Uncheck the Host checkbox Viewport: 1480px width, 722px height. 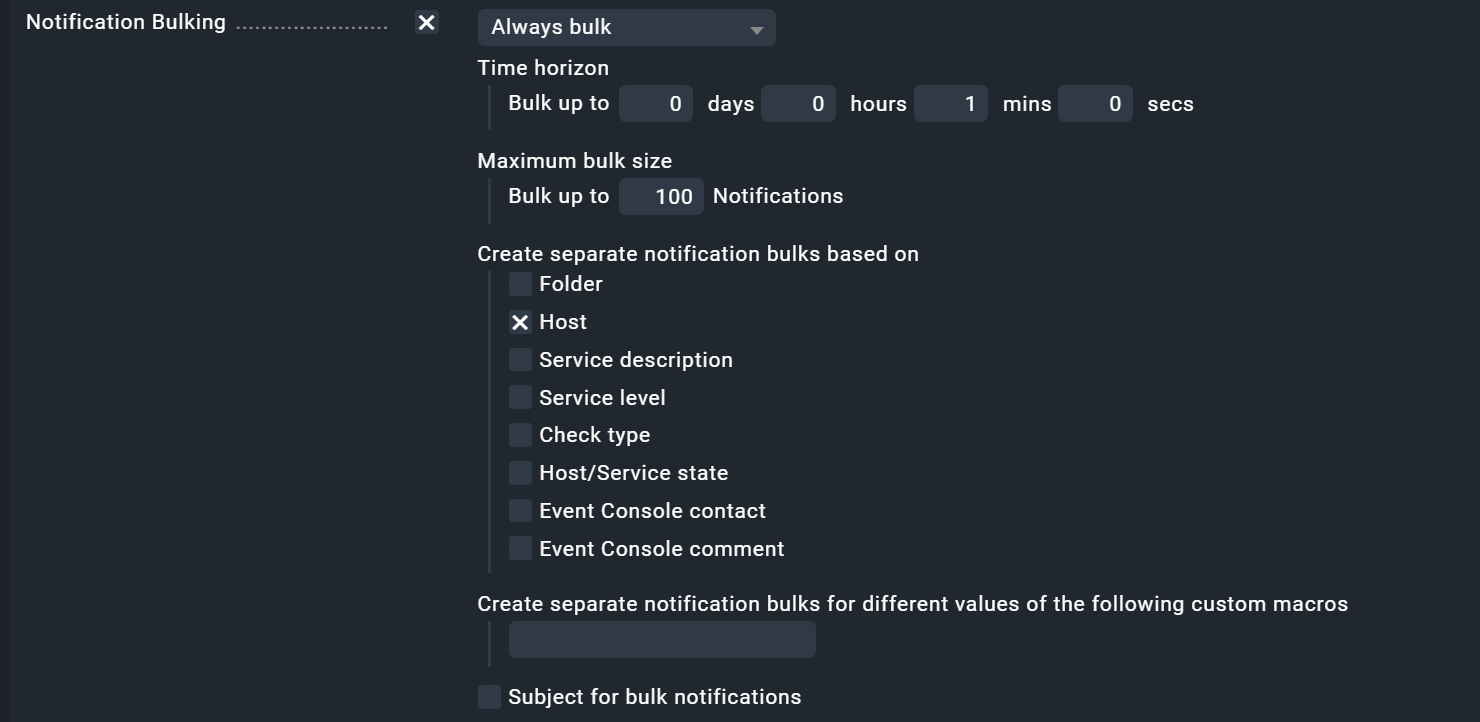[x=520, y=322]
